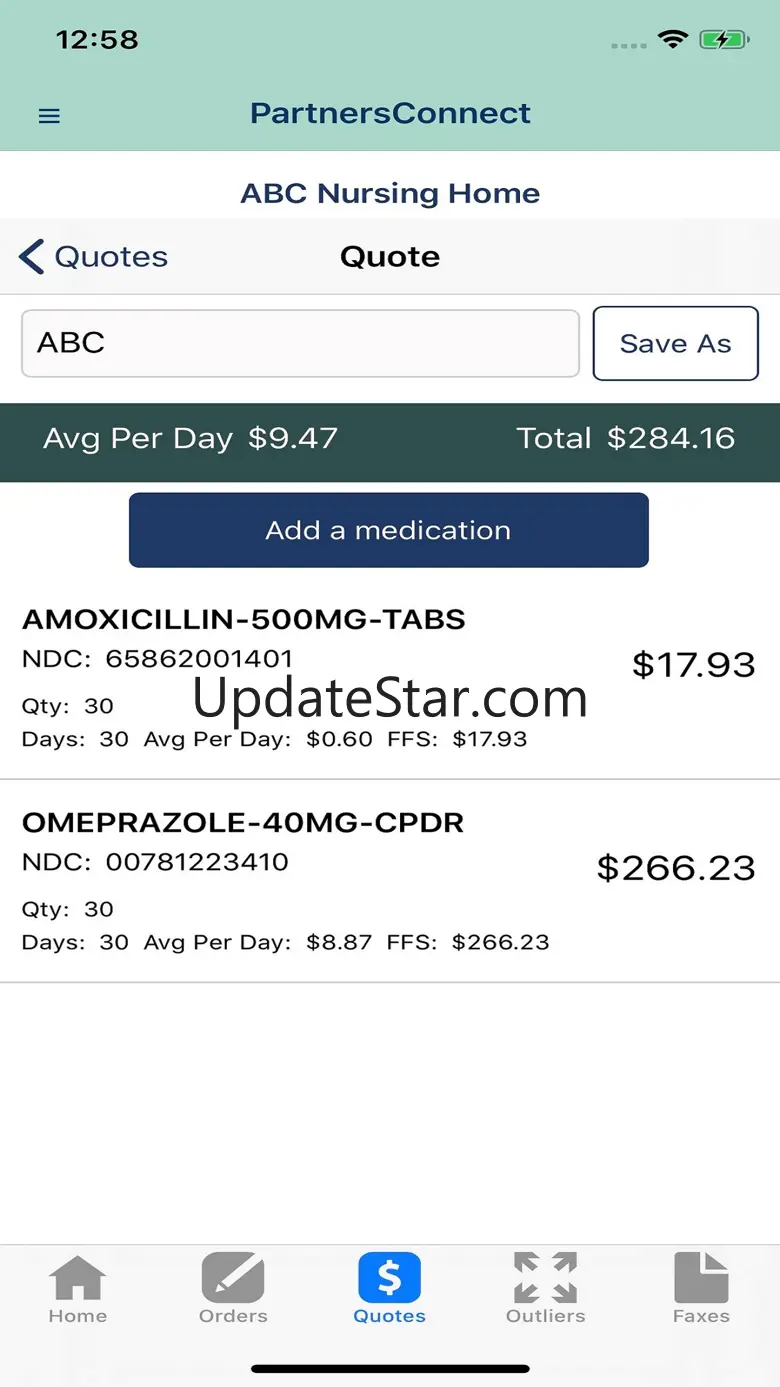Click Add a medication button
780x1387 pixels.
tap(389, 530)
